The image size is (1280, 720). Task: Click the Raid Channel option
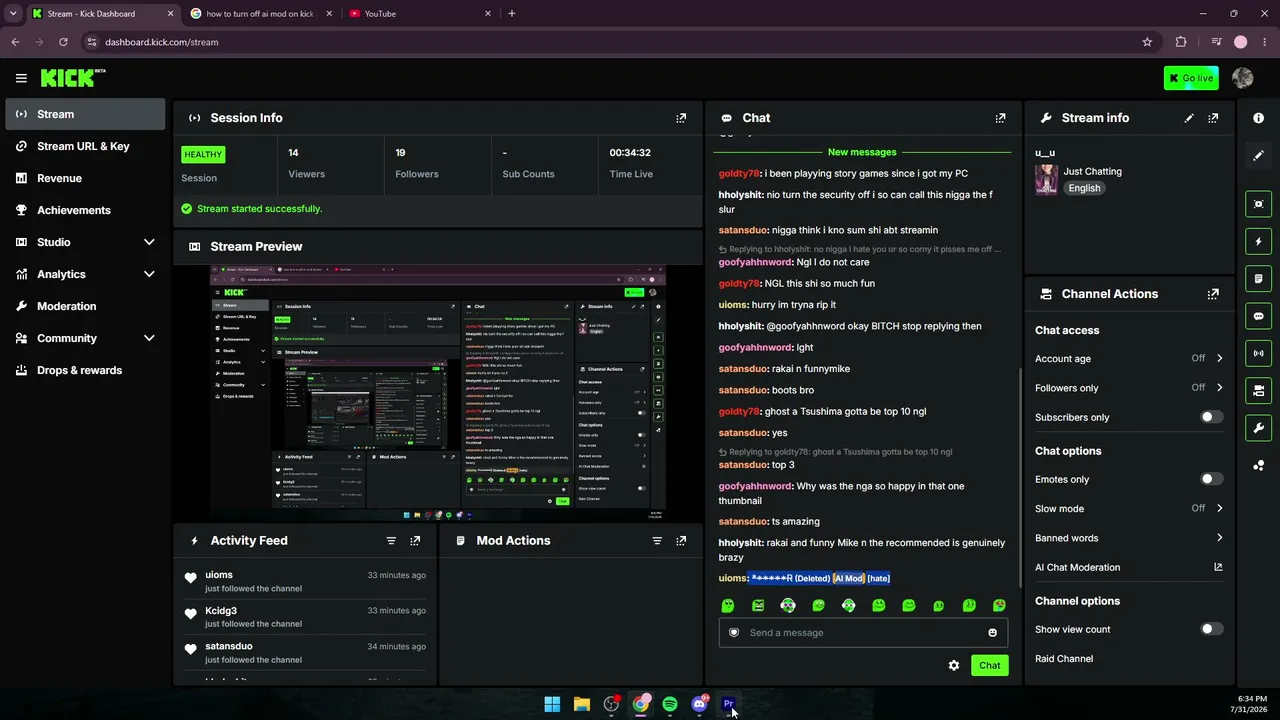pyautogui.click(x=1064, y=659)
